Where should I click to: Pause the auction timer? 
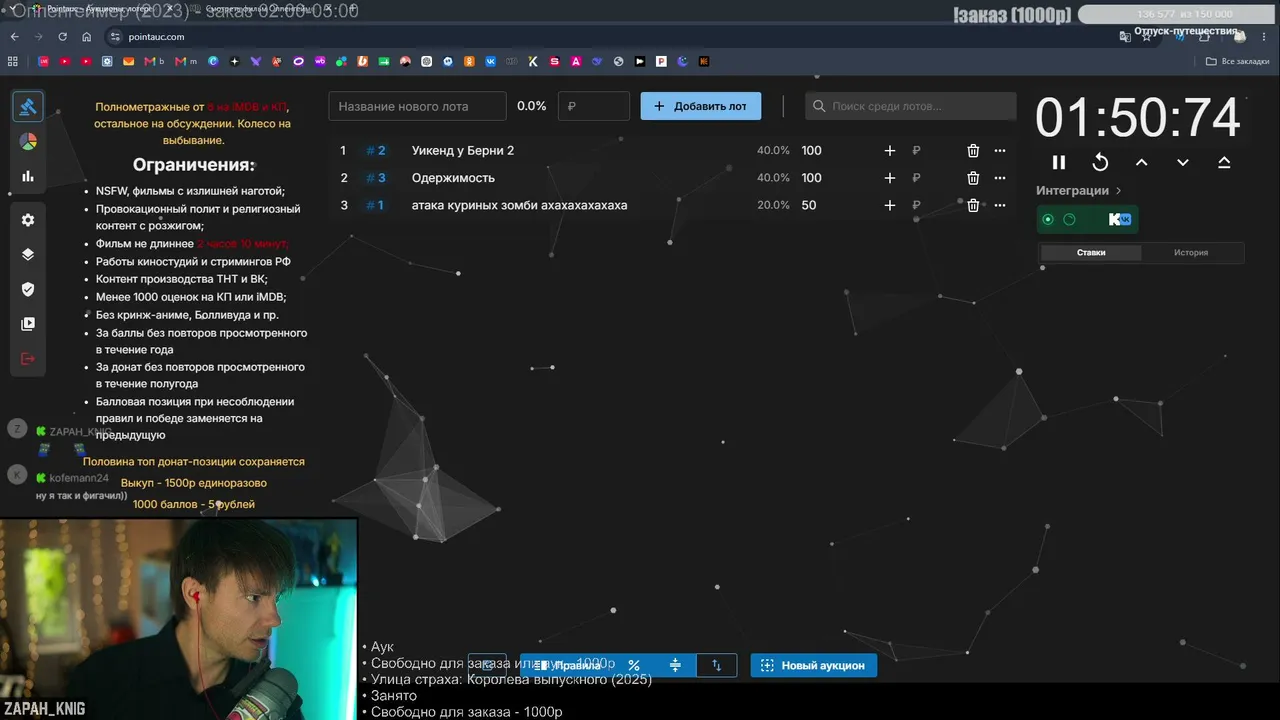point(1059,162)
